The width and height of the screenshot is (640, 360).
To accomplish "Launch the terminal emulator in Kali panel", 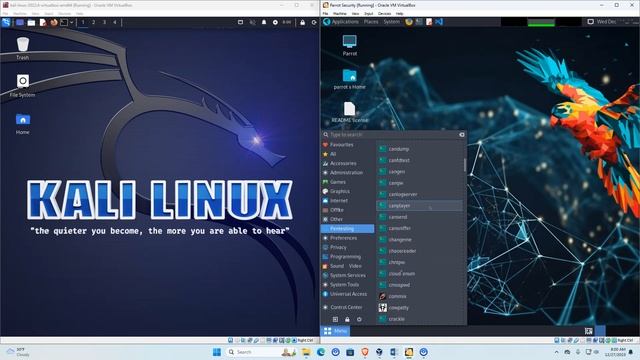I will (x=64, y=22).
